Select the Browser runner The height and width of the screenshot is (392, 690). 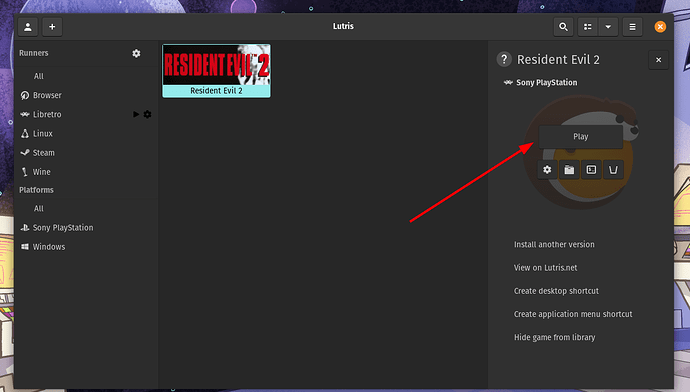pos(47,95)
